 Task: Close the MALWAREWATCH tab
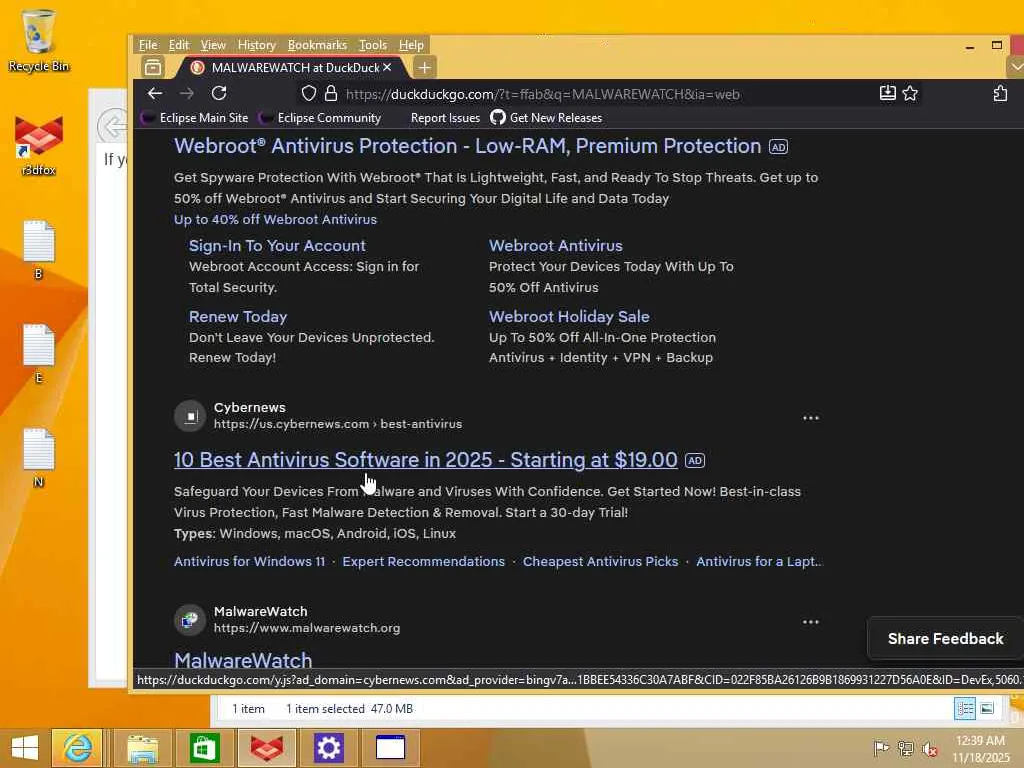[387, 67]
